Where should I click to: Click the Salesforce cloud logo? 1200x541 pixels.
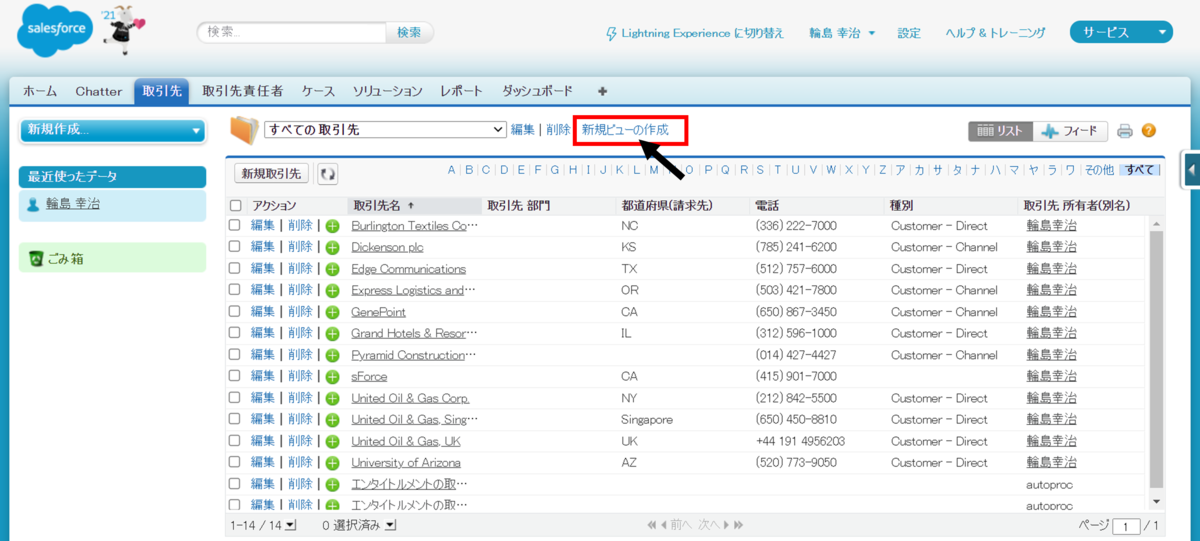pos(55,32)
